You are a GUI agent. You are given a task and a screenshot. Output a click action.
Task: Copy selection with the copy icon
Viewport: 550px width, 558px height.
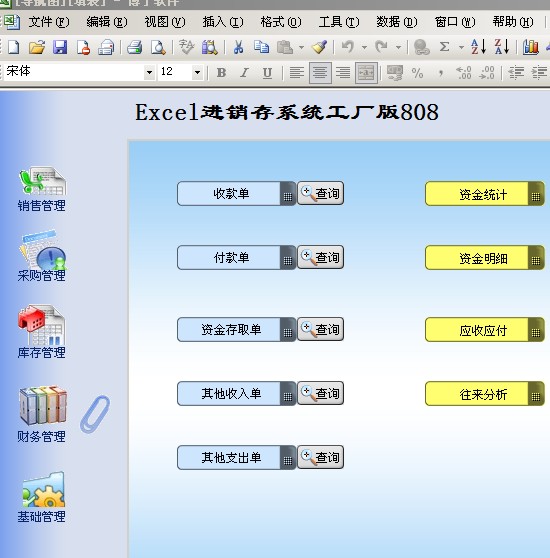261,47
